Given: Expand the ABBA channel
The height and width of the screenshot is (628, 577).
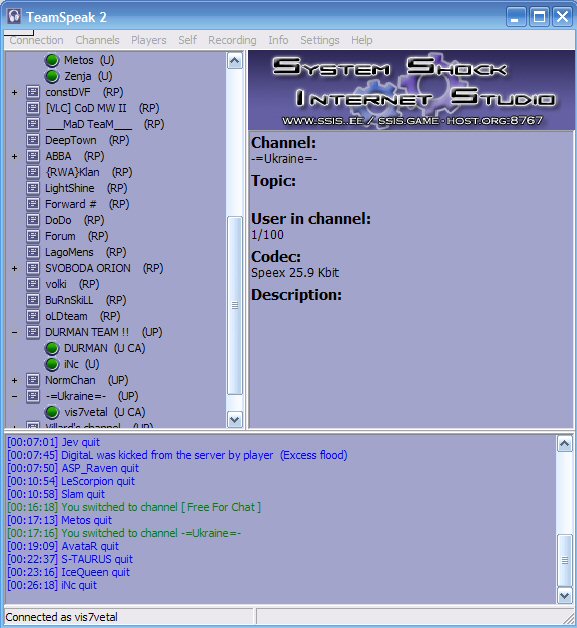Looking at the screenshot, I should [14, 156].
